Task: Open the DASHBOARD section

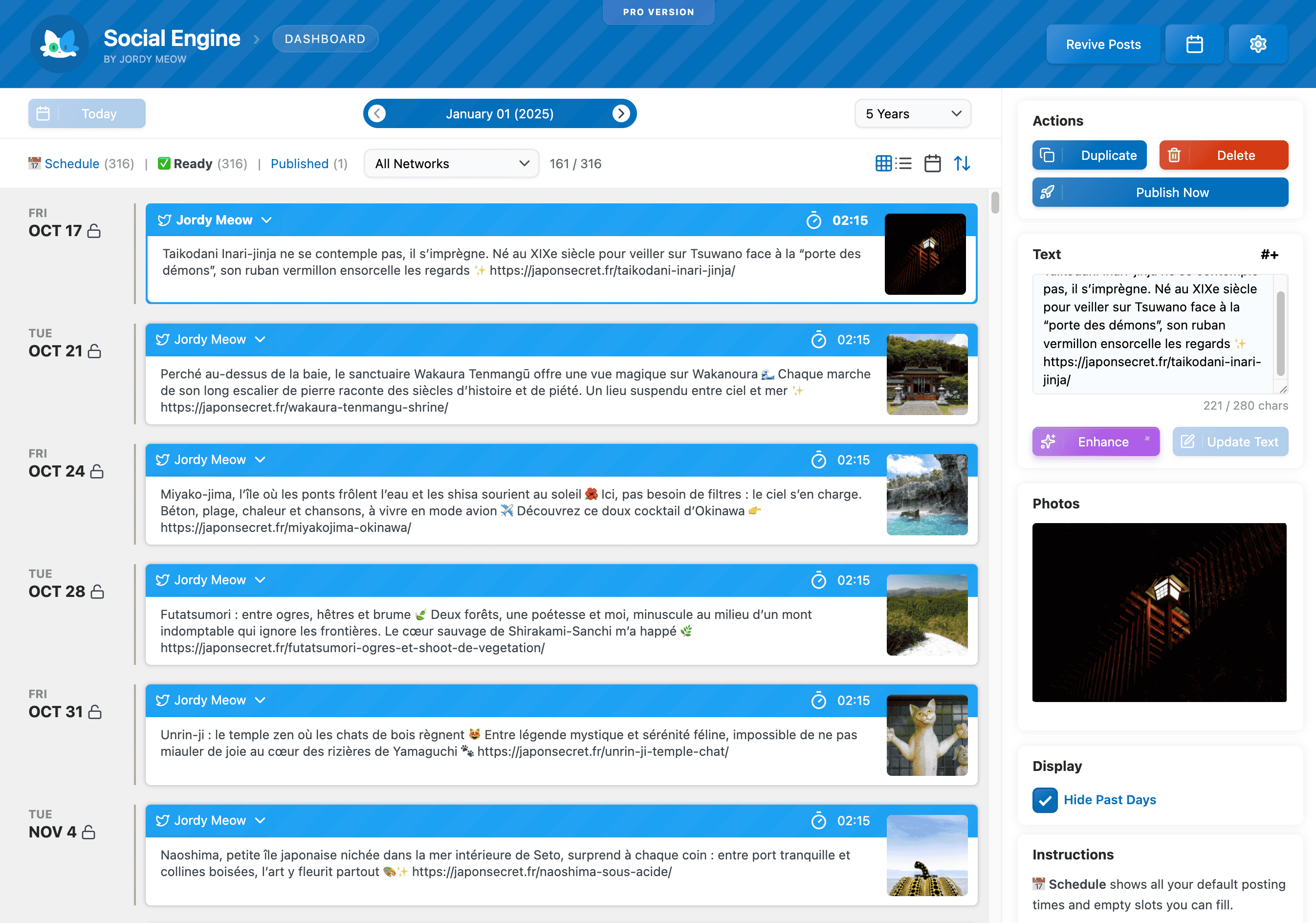Action: (x=325, y=39)
